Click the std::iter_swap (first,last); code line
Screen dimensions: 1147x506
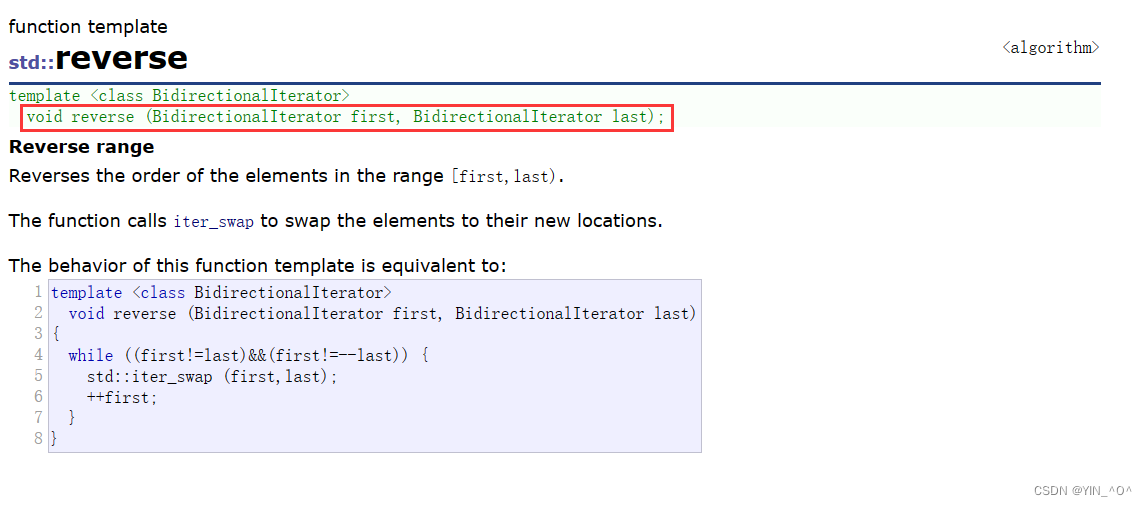tap(212, 377)
